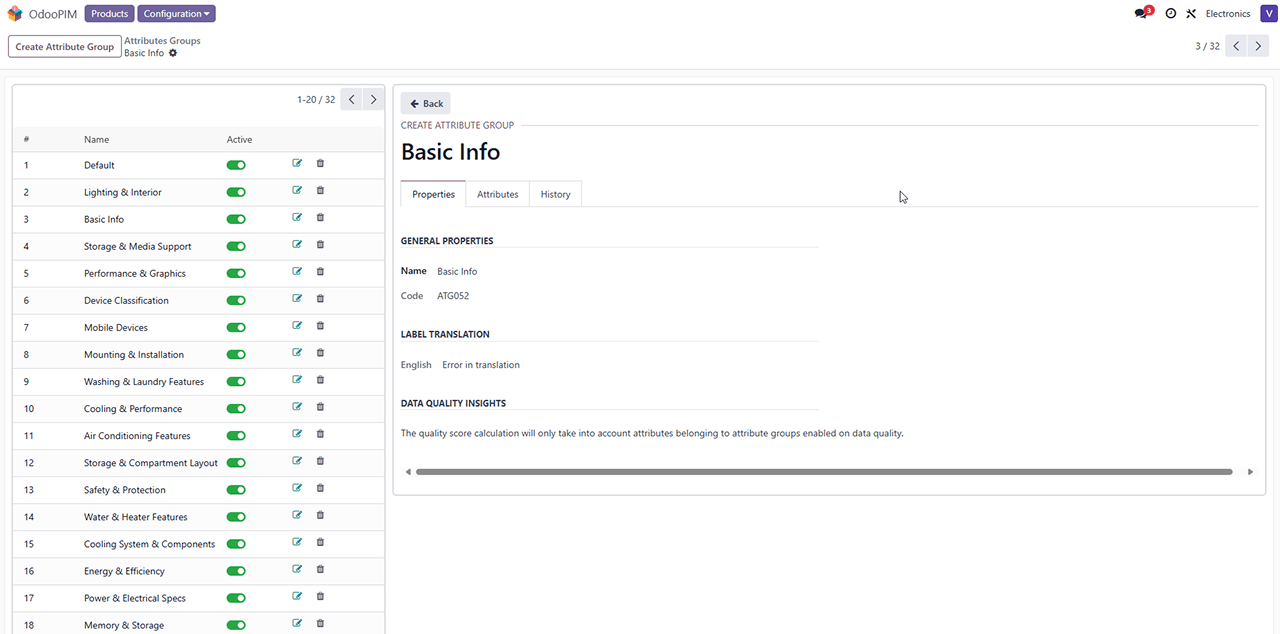Open the messages chat icon
1280x634 pixels.
pos(1141,14)
